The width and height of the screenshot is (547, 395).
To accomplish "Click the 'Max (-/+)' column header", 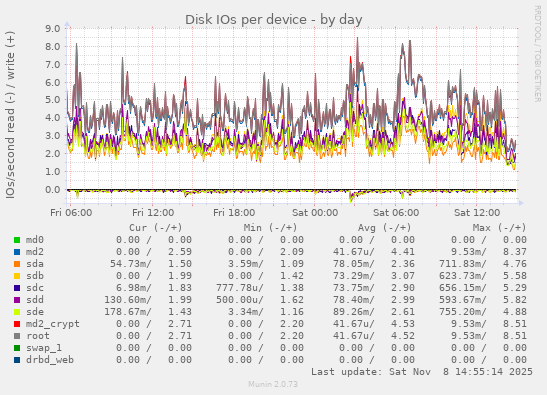I will pyautogui.click(x=499, y=228).
